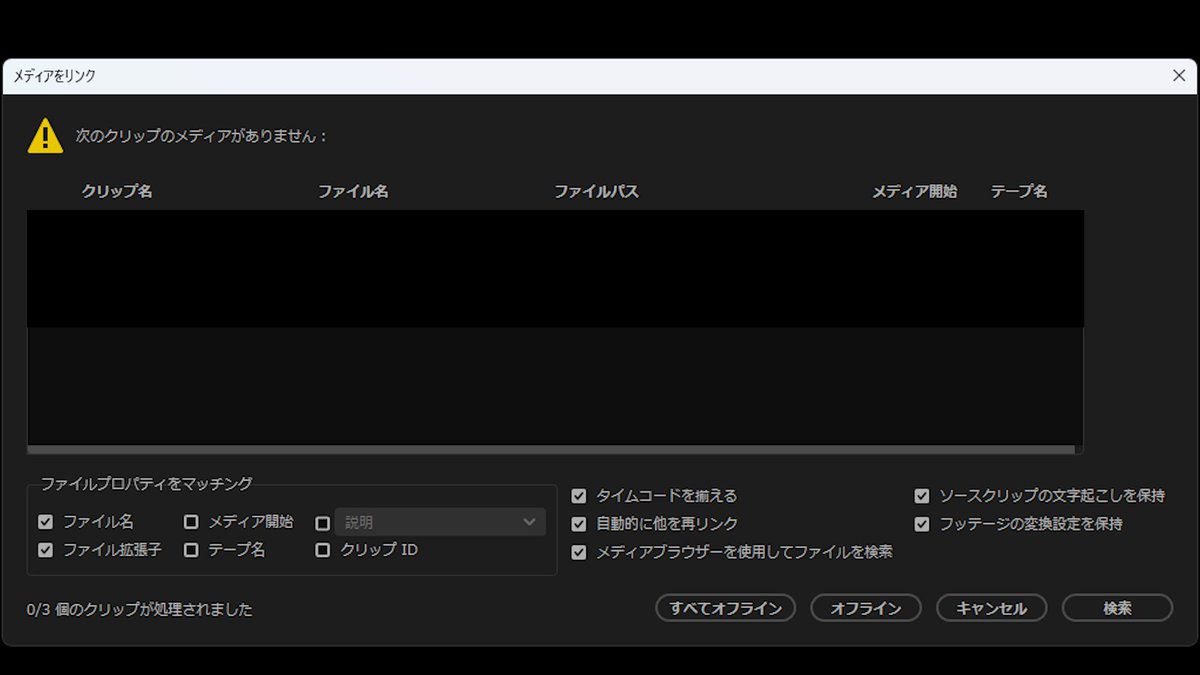Viewport: 1200px width, 675px height.
Task: Disable フッテージの変換設定を保持 option
Action: (x=921, y=523)
